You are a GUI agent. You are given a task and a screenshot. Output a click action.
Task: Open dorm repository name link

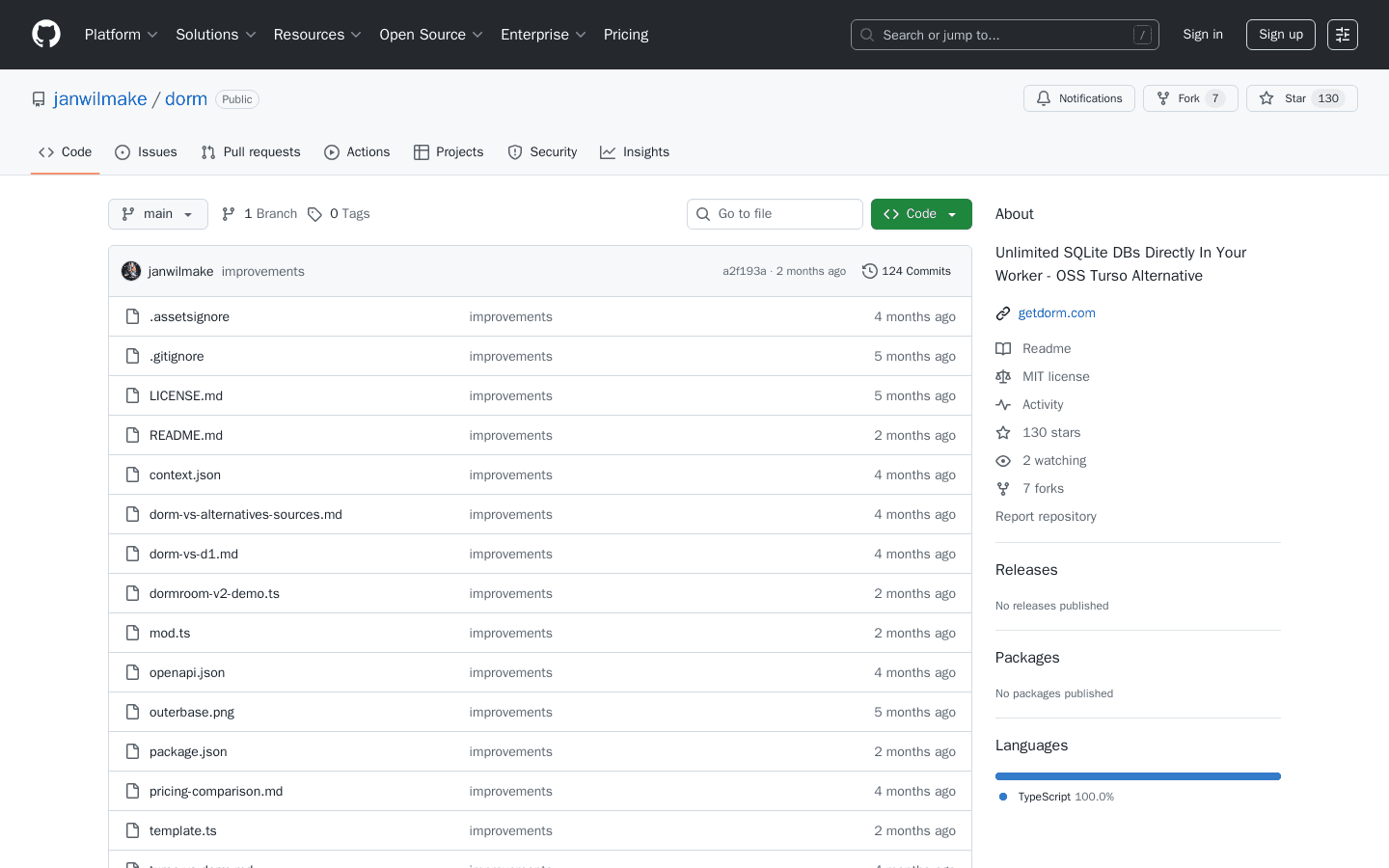(x=186, y=99)
